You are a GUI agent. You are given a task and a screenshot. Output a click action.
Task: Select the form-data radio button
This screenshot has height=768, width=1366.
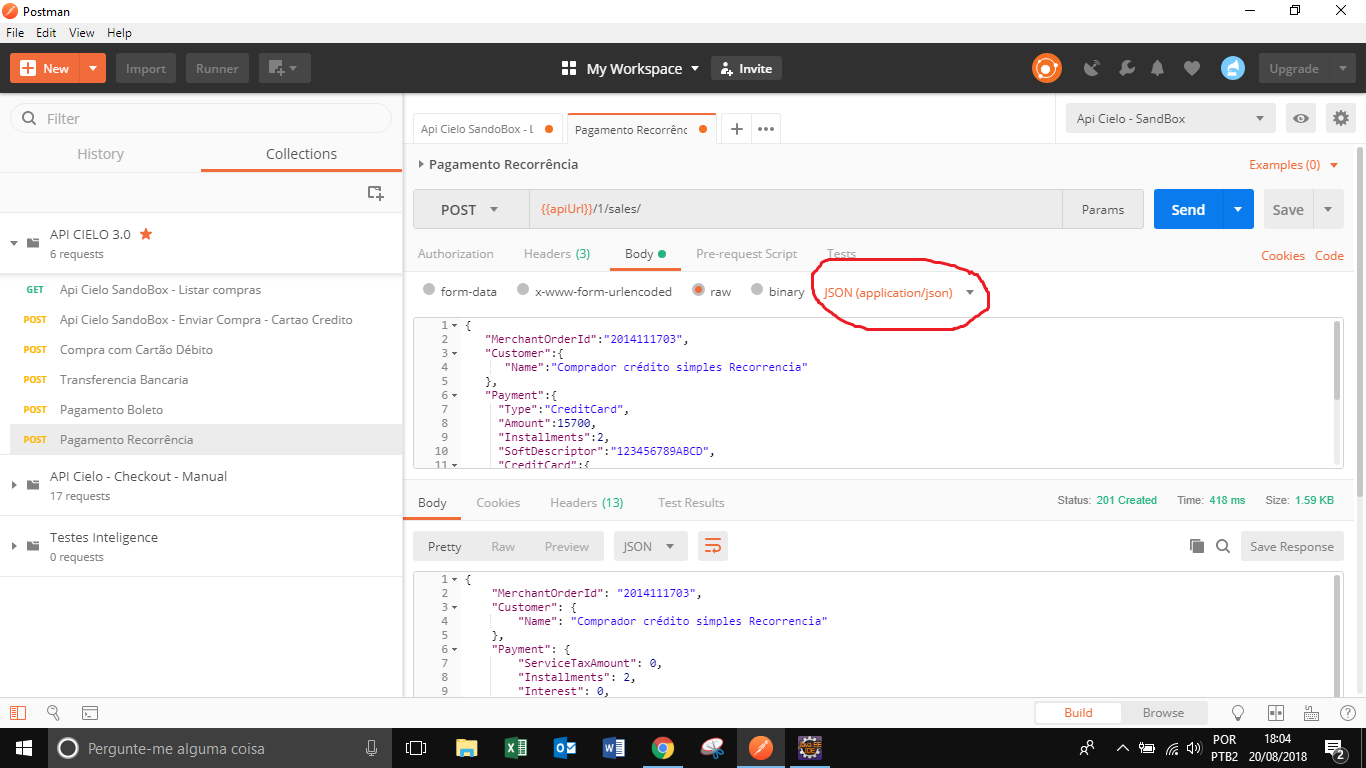pyautogui.click(x=429, y=290)
